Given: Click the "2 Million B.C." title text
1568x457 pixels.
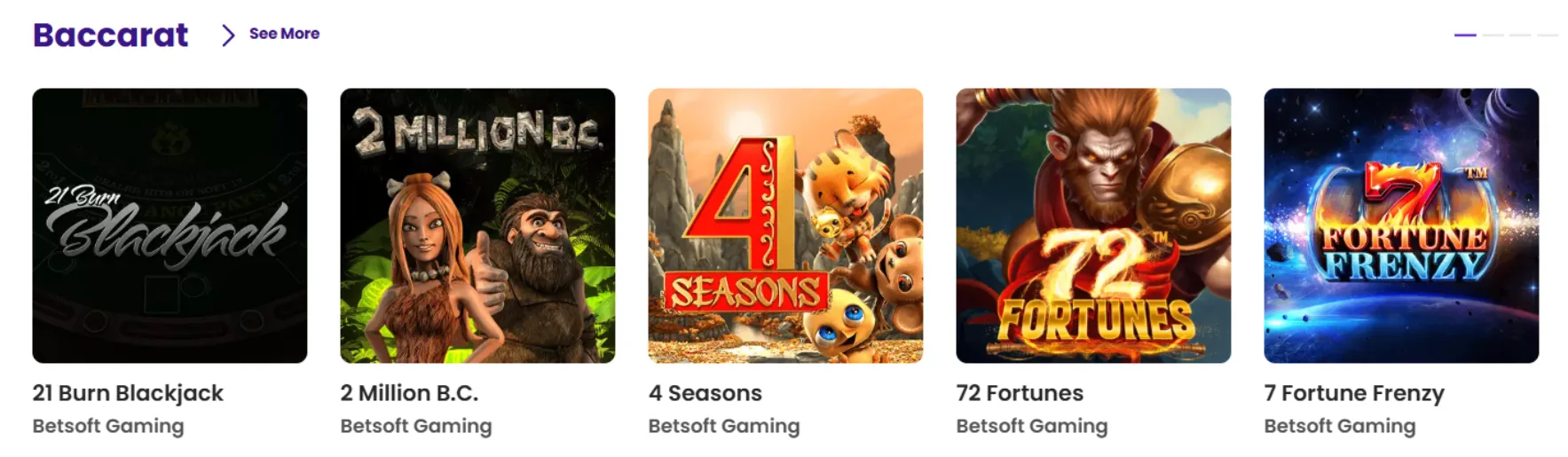Looking at the screenshot, I should [x=409, y=393].
